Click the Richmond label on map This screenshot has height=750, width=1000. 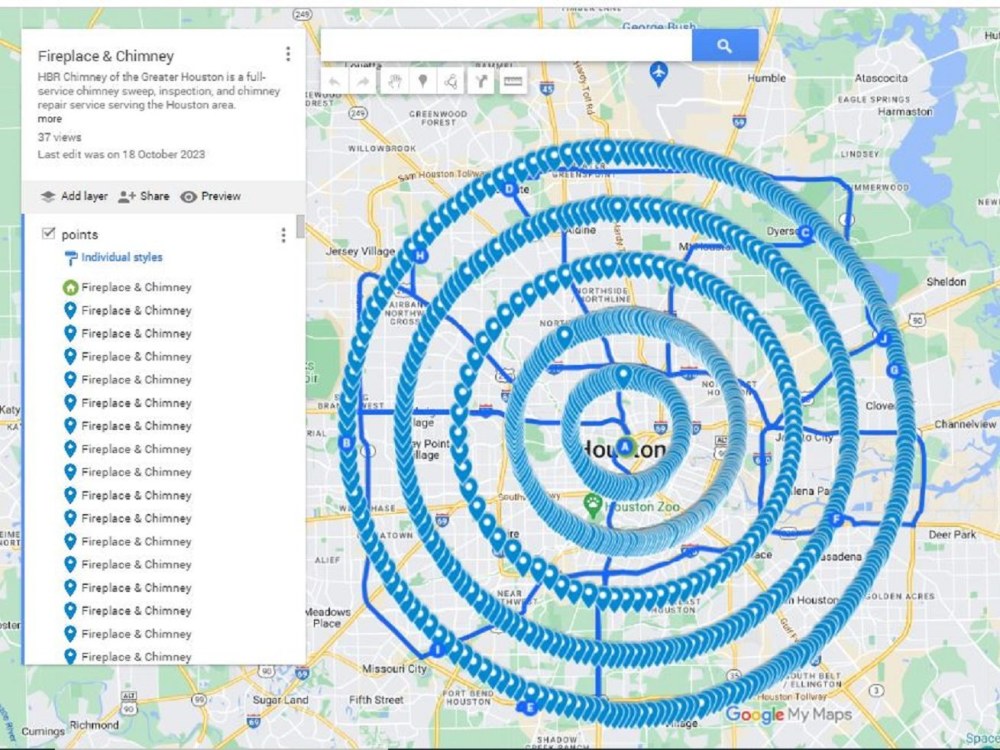[x=94, y=725]
